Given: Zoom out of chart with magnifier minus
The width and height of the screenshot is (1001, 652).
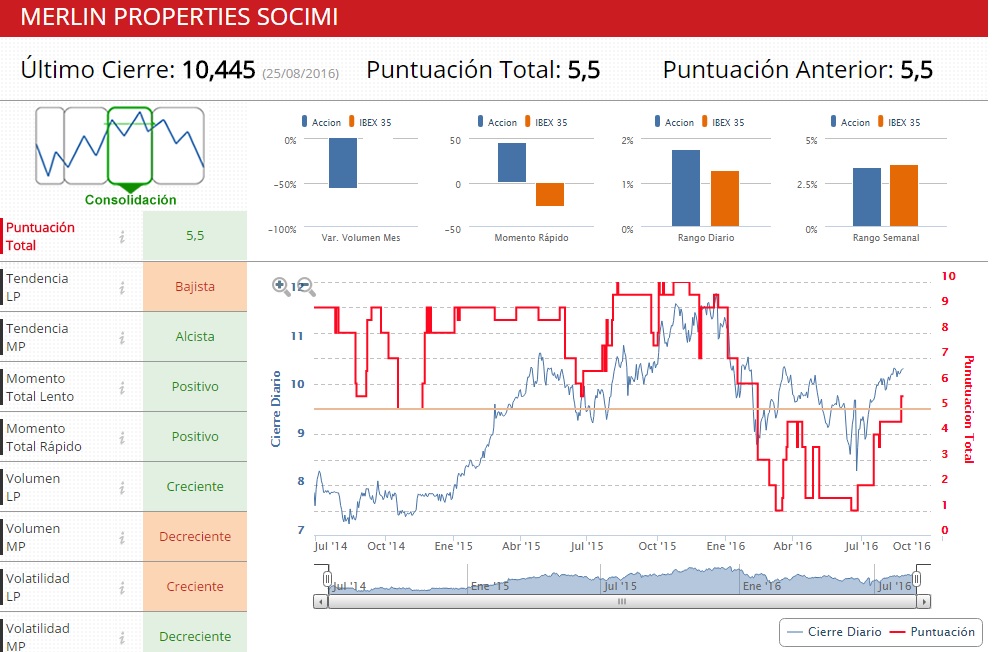Looking at the screenshot, I should click(306, 287).
